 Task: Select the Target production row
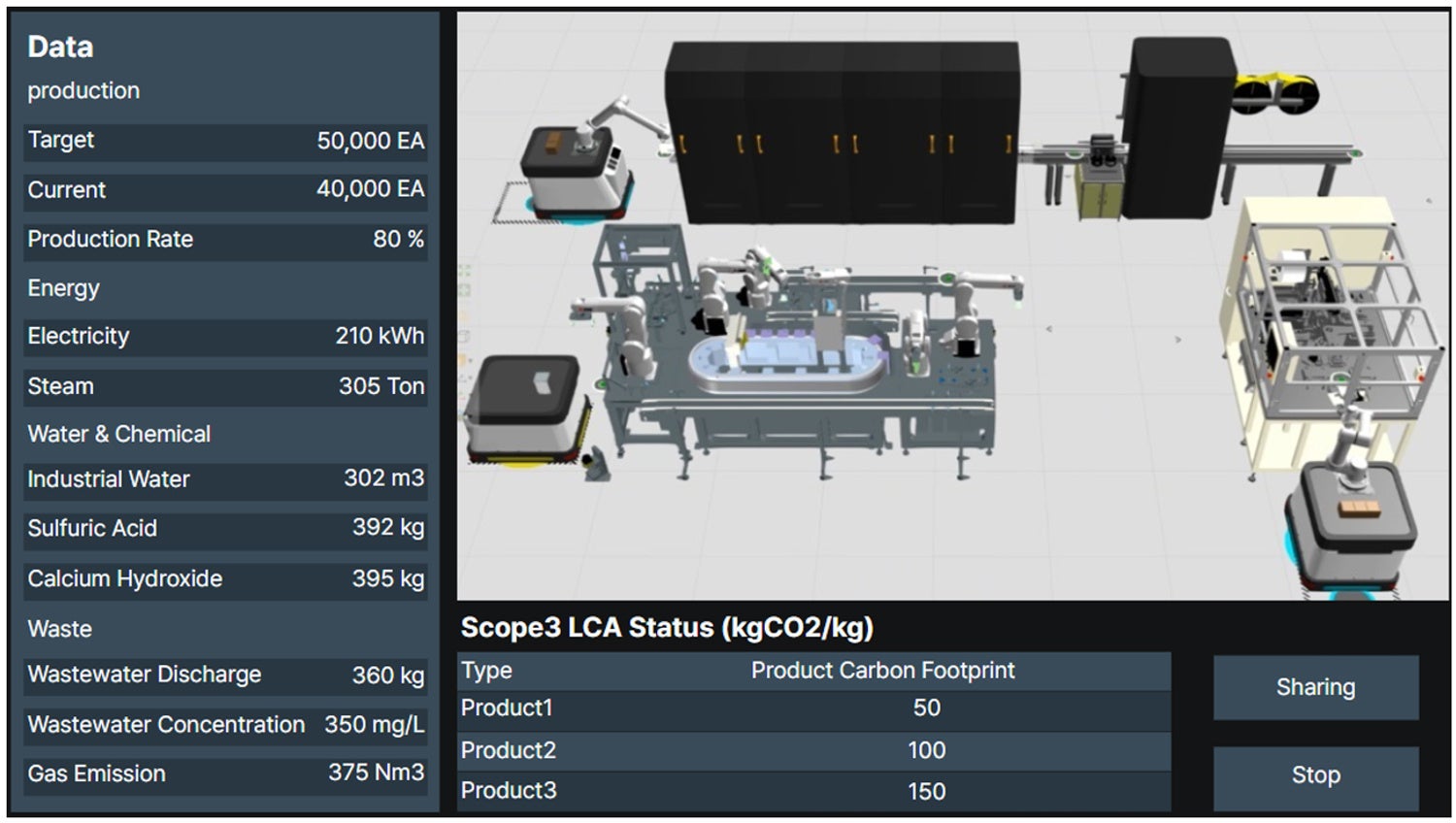tap(225, 141)
